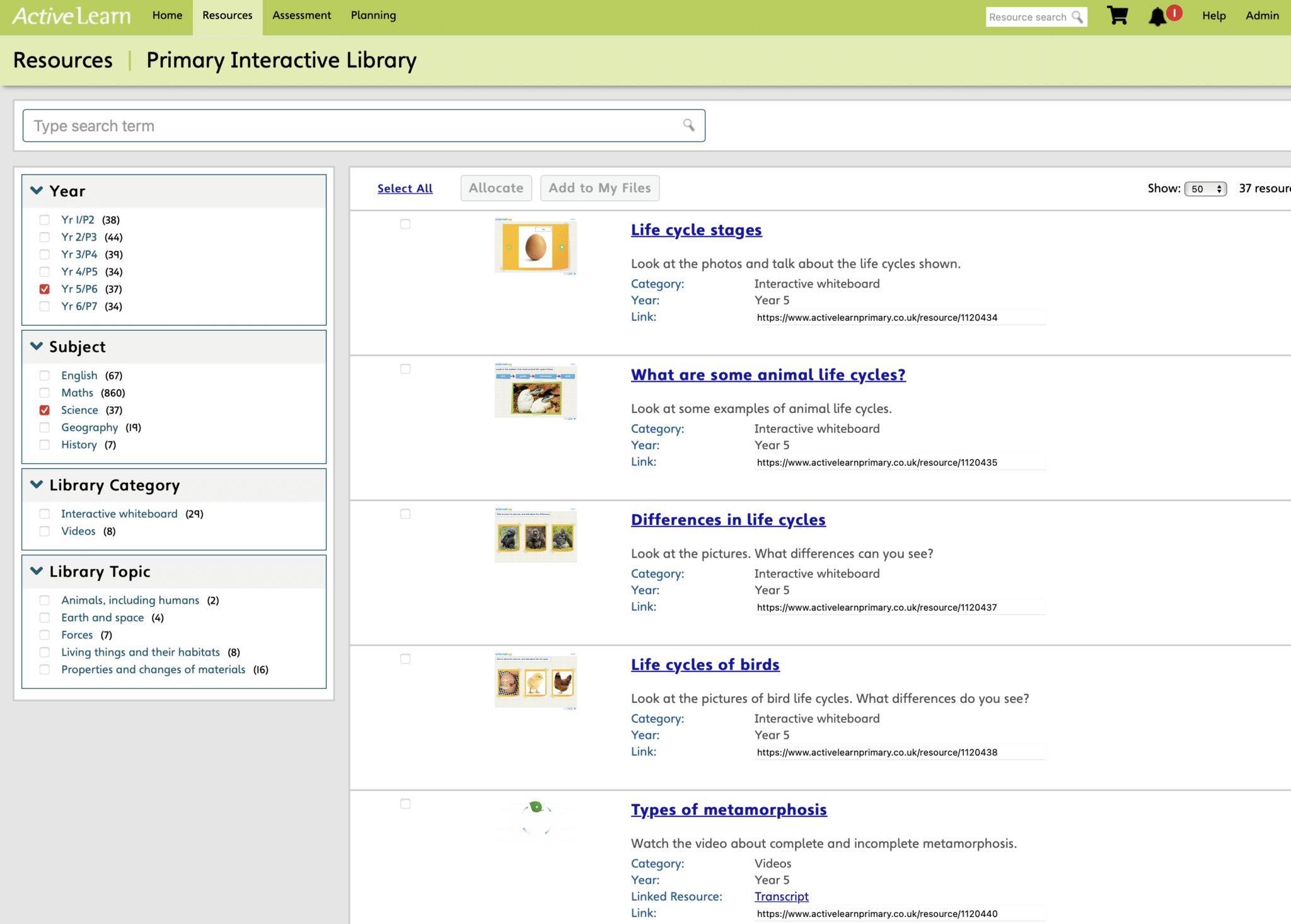The image size is (1291, 924).
Task: Check the Maths subject filter
Action: (44, 392)
